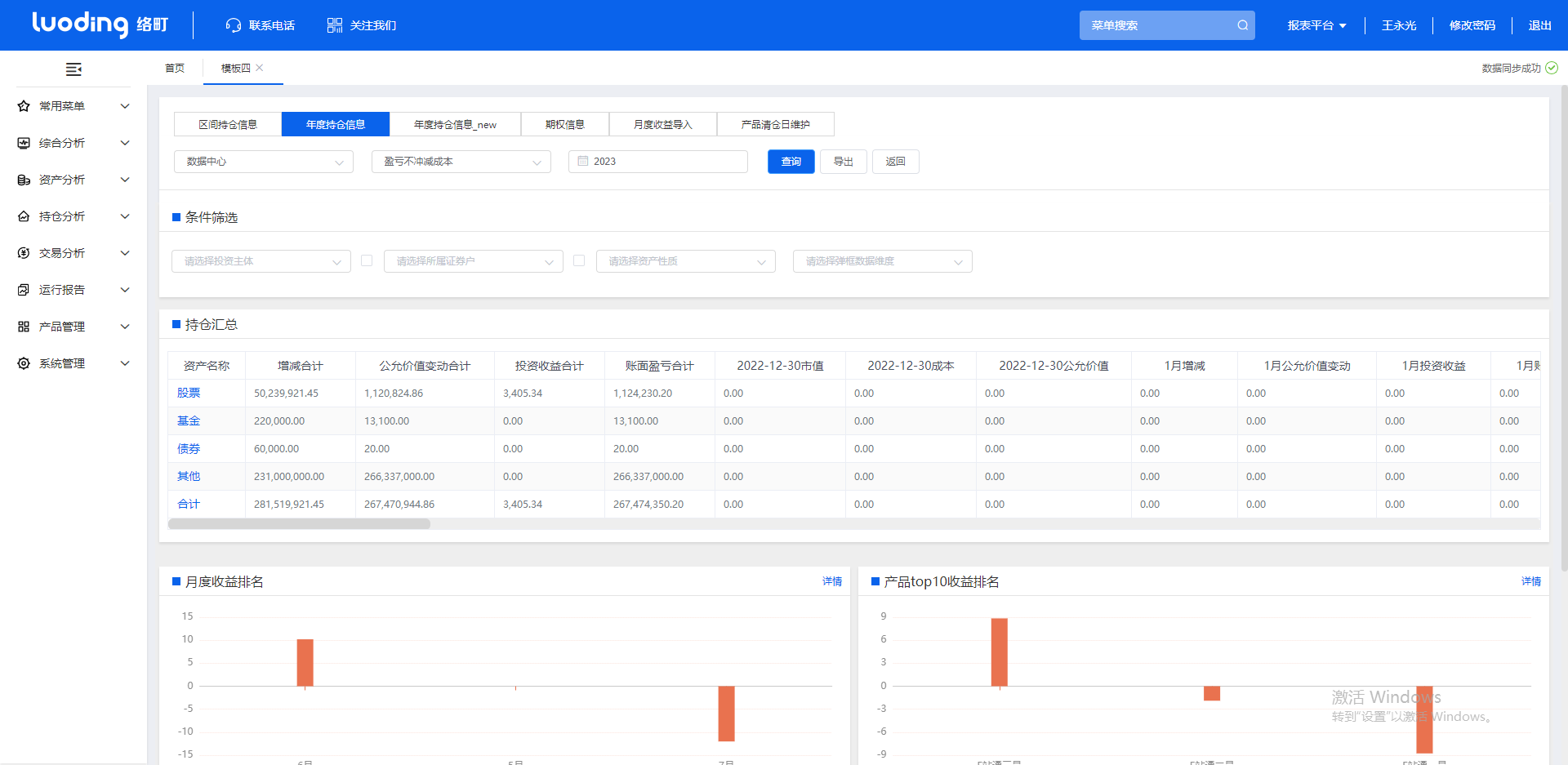Expand 持仓分析 menu chevron
The width and height of the screenshot is (1568, 765).
pos(125,216)
